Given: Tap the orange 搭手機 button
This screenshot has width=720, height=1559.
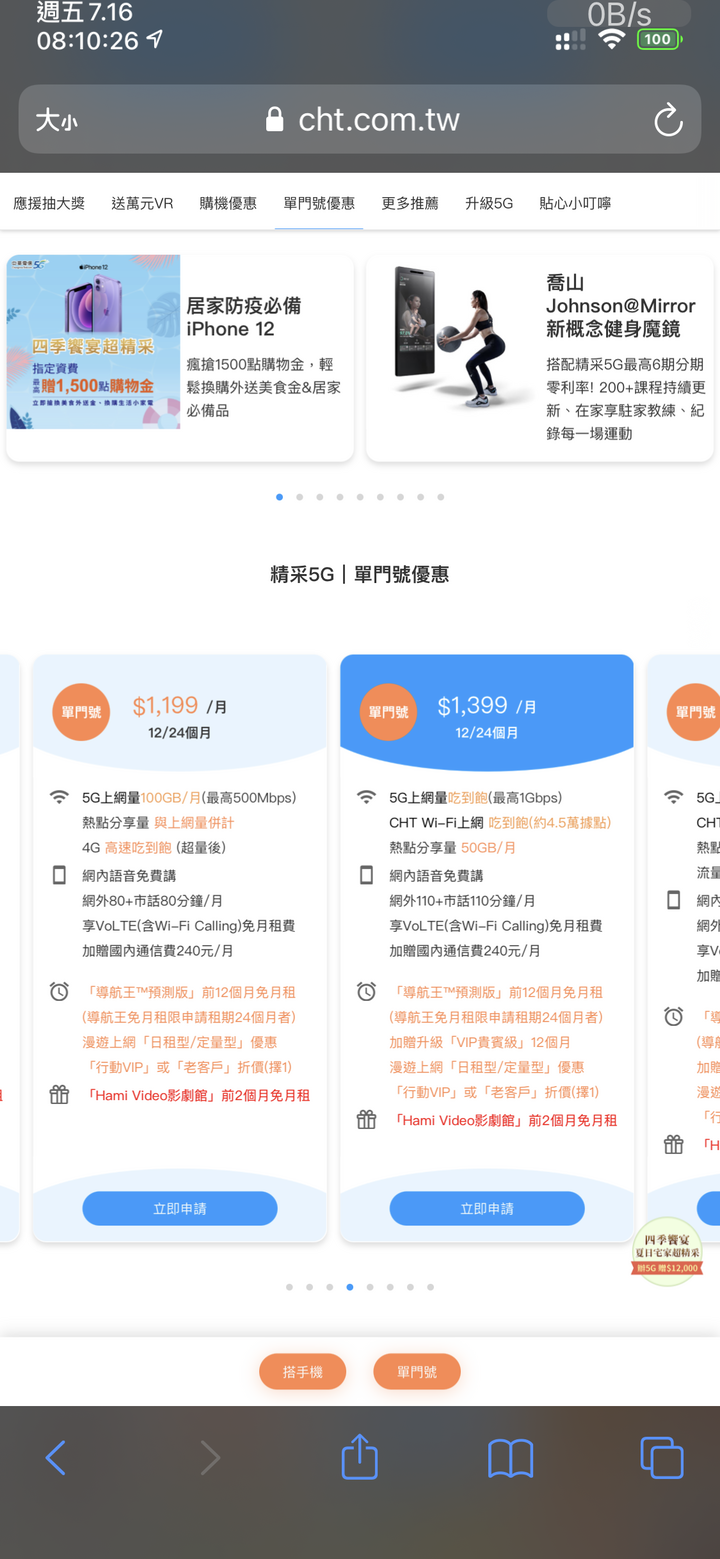Looking at the screenshot, I should (x=303, y=1372).
